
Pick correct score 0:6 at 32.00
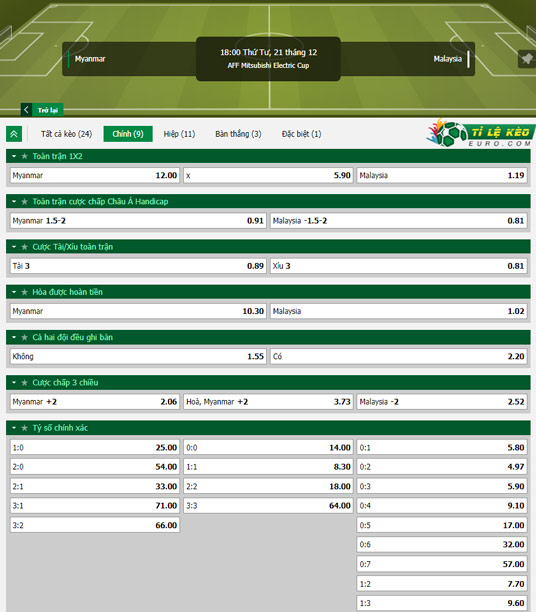click(x=442, y=544)
